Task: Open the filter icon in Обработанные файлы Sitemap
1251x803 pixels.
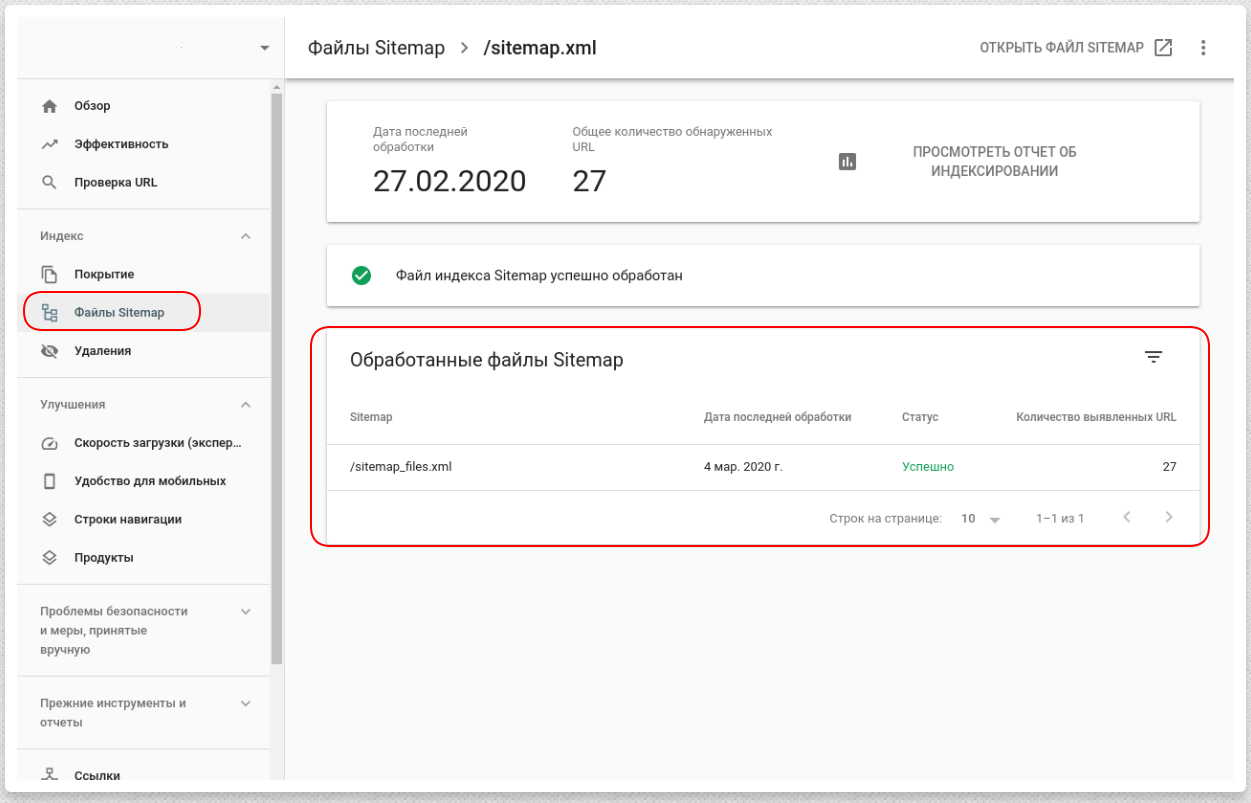Action: tap(1154, 356)
